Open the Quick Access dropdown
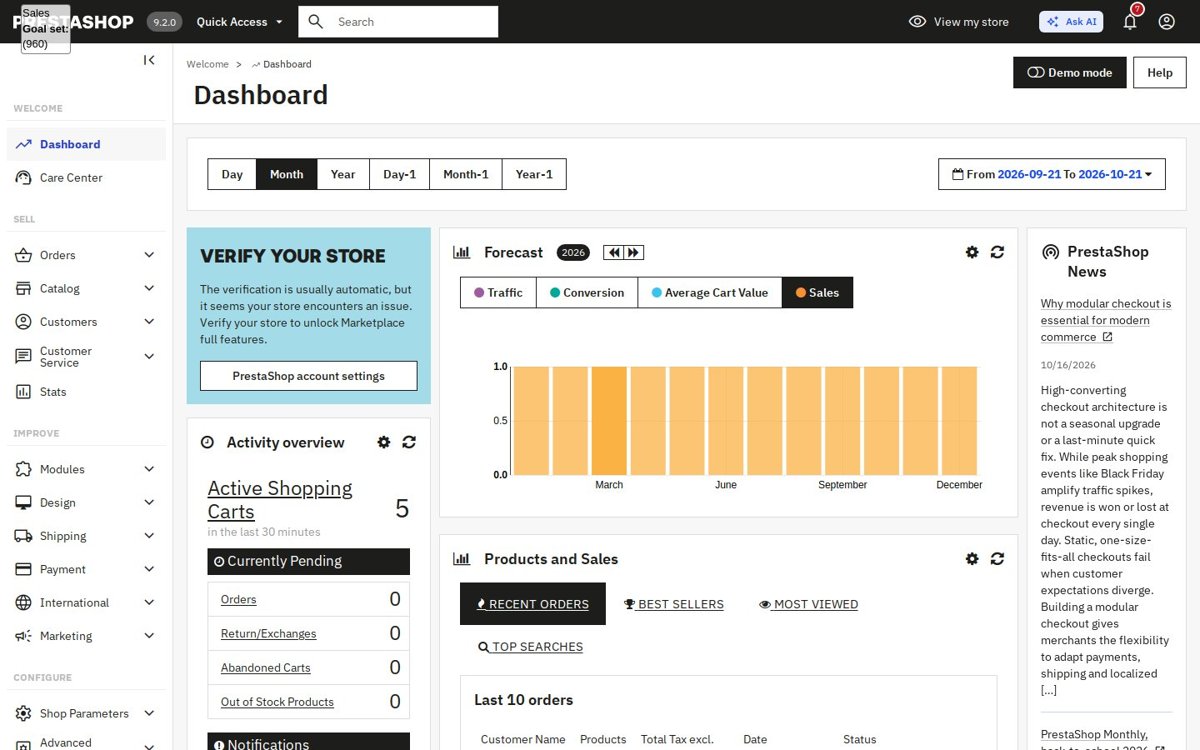The image size is (1200, 750). [240, 21]
